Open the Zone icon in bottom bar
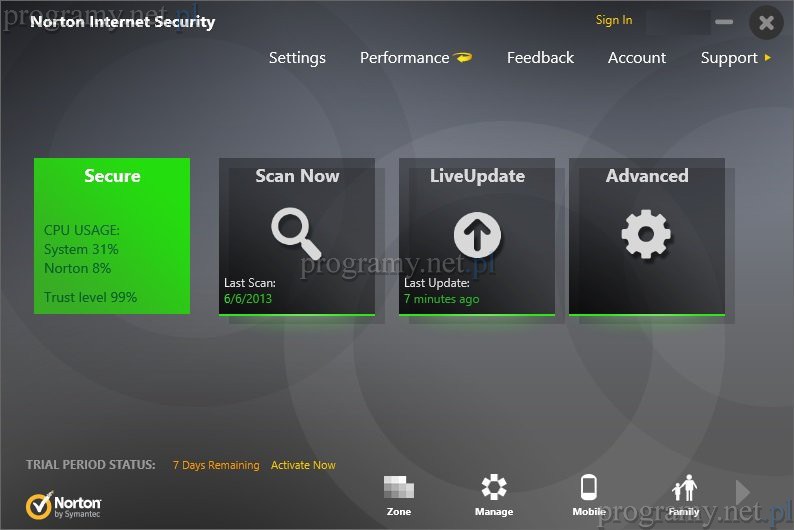 [398, 489]
